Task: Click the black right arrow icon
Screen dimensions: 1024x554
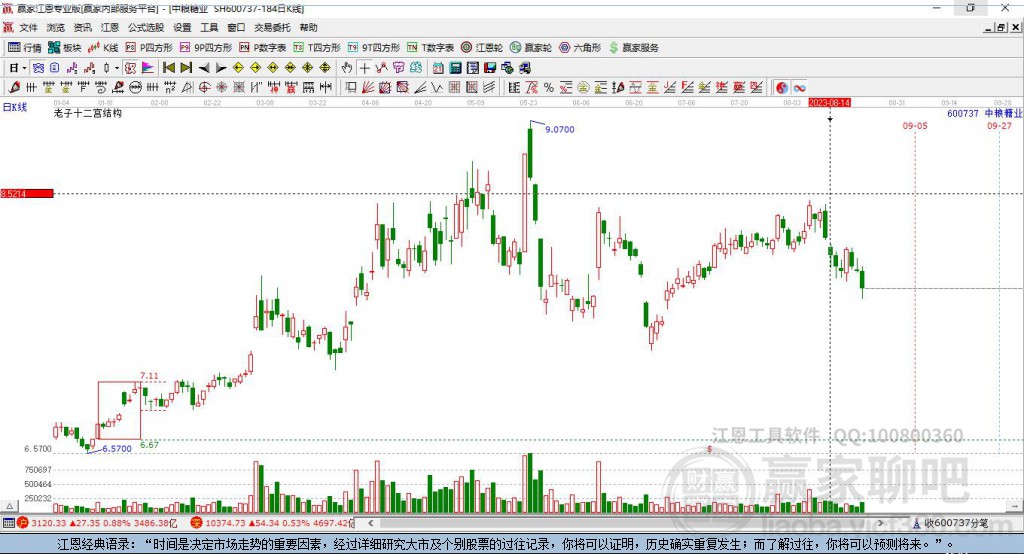Action: pos(221,68)
